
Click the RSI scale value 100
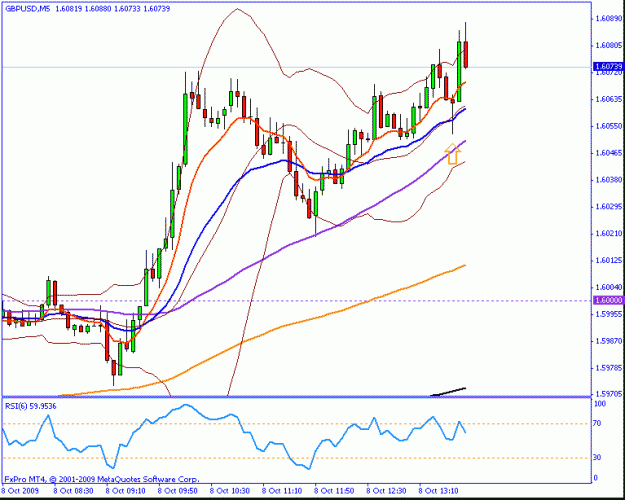[x=600, y=404]
